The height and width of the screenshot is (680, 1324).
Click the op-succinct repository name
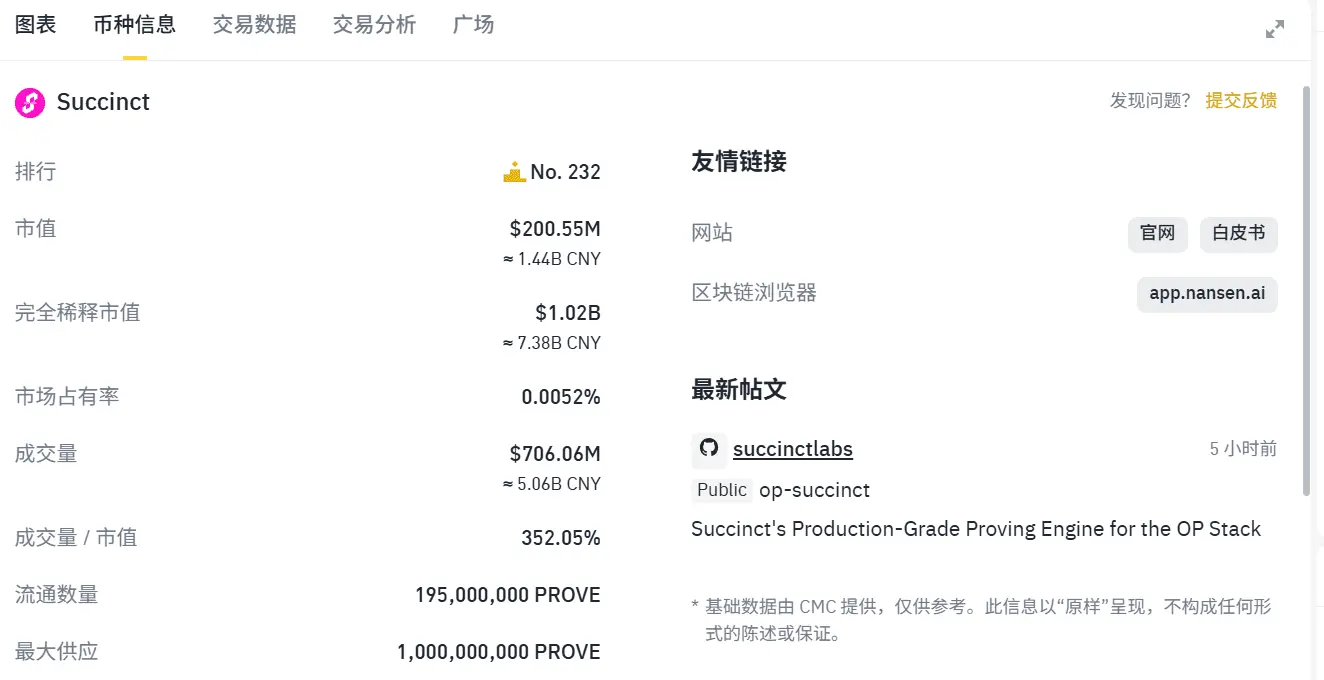814,490
